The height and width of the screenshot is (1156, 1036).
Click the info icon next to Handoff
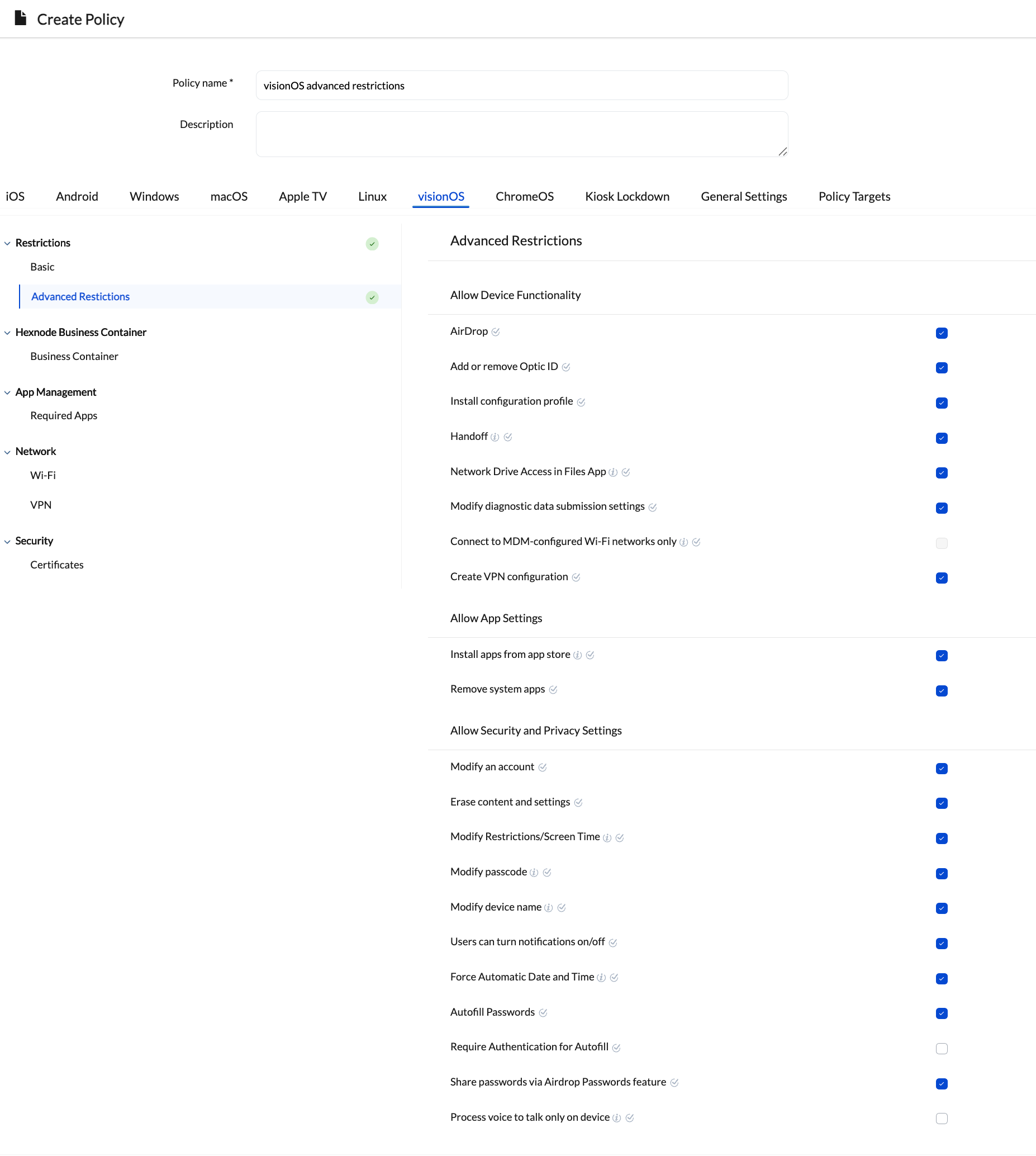pos(495,437)
